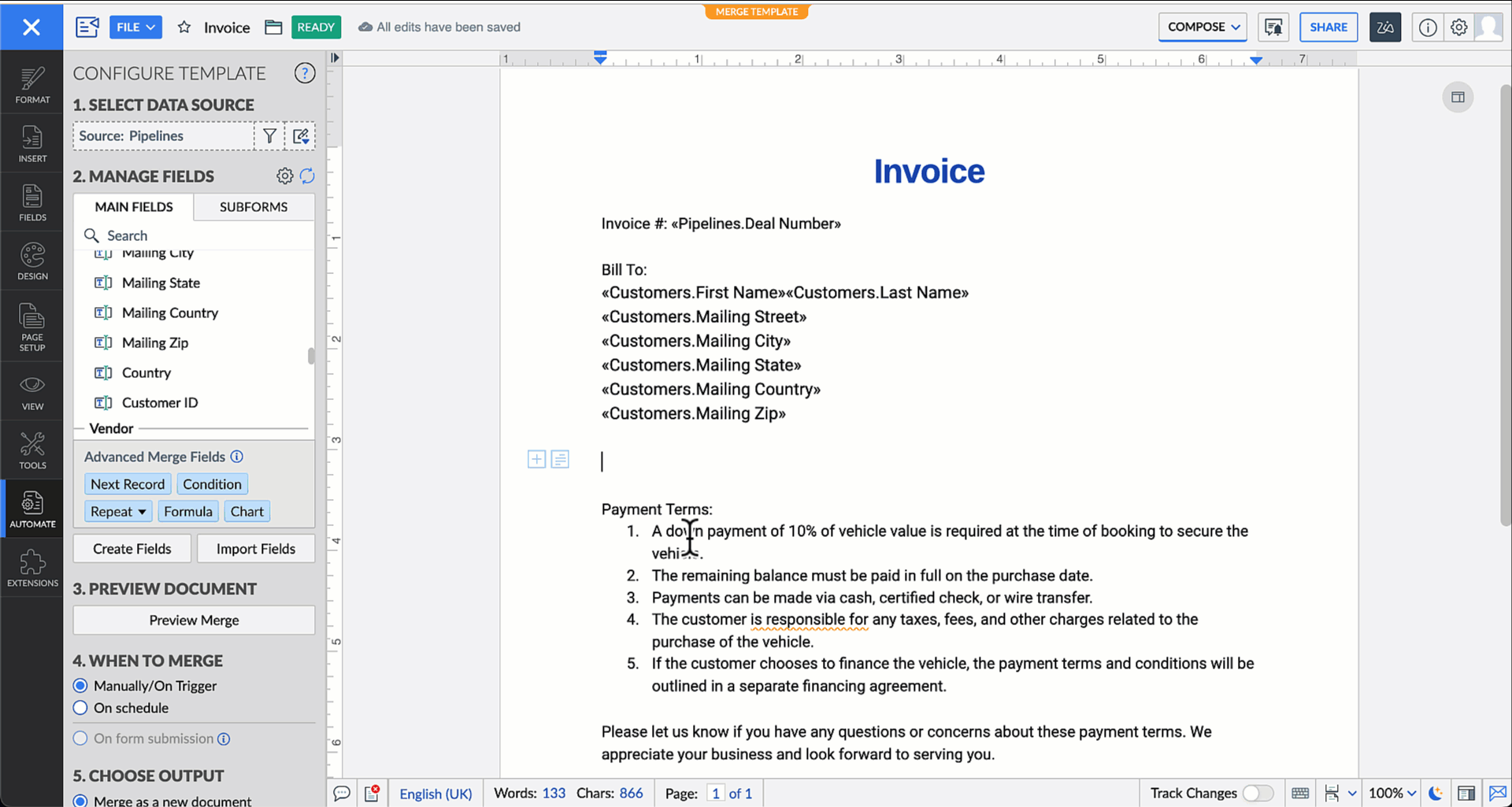Insert a Chart merge field
Screen dimensions: 1512x807
click(247, 512)
